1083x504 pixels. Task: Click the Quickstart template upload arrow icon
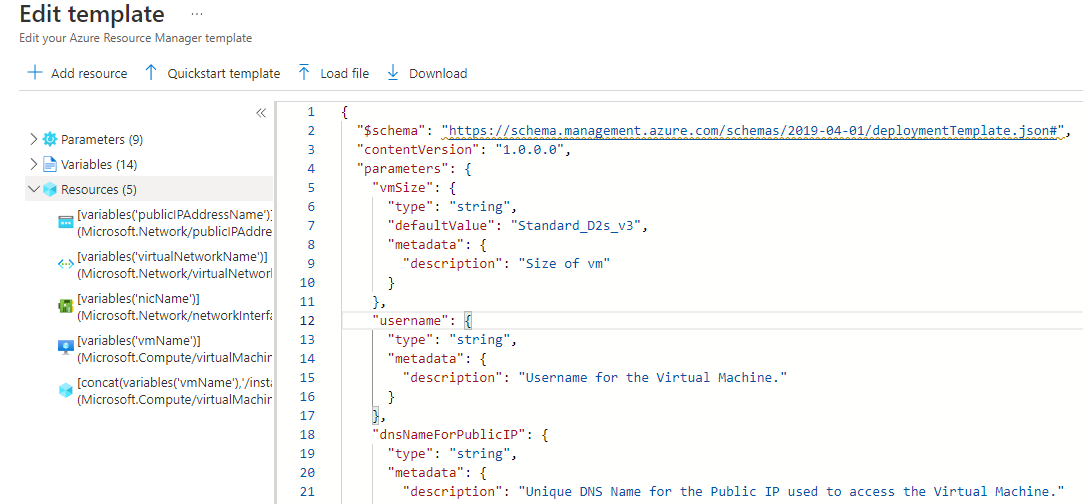(151, 73)
